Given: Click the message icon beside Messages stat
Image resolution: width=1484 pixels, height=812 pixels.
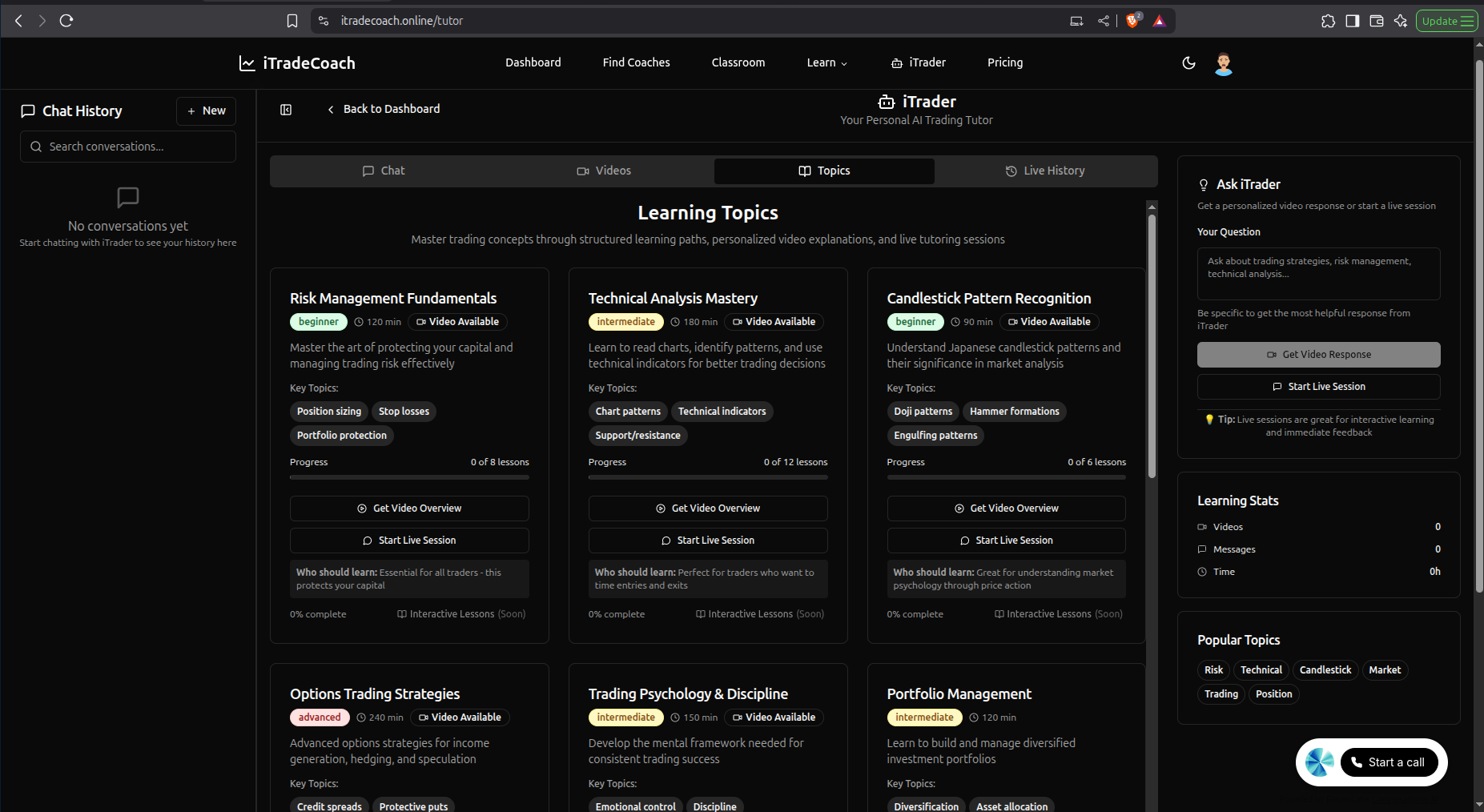Looking at the screenshot, I should [1202, 549].
